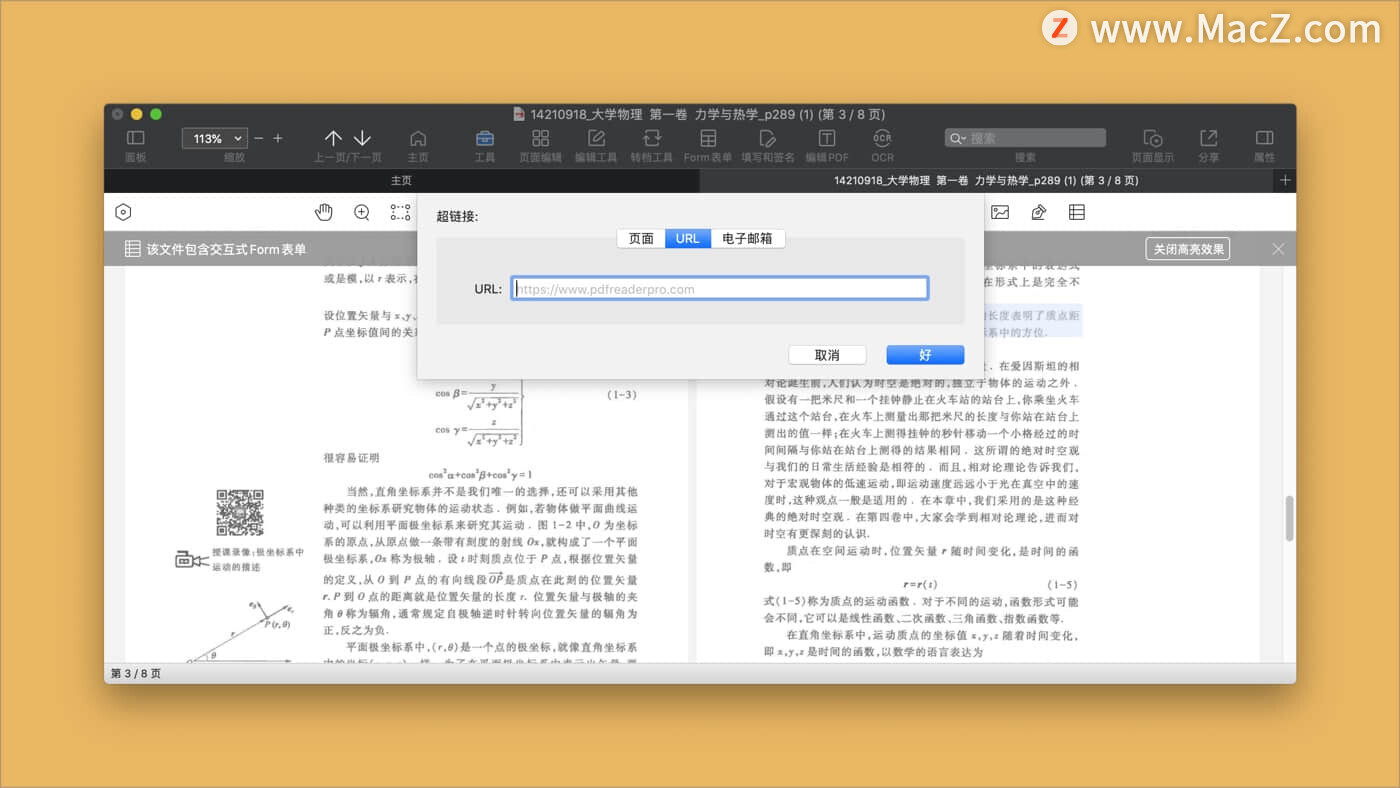Open 转档工具 conversion tool
Screen dimensions: 1400x788
[x=651, y=138]
